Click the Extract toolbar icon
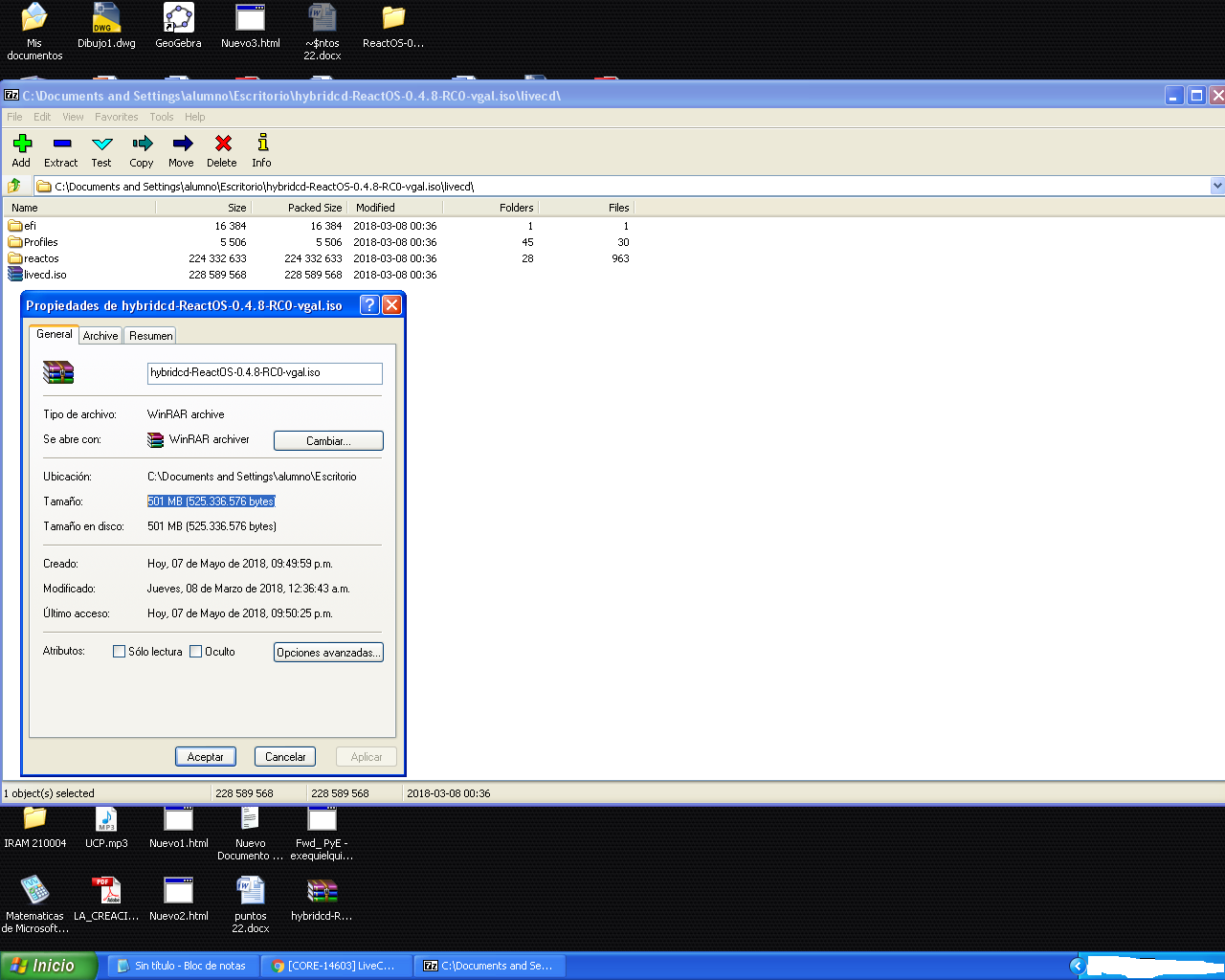 62,144
